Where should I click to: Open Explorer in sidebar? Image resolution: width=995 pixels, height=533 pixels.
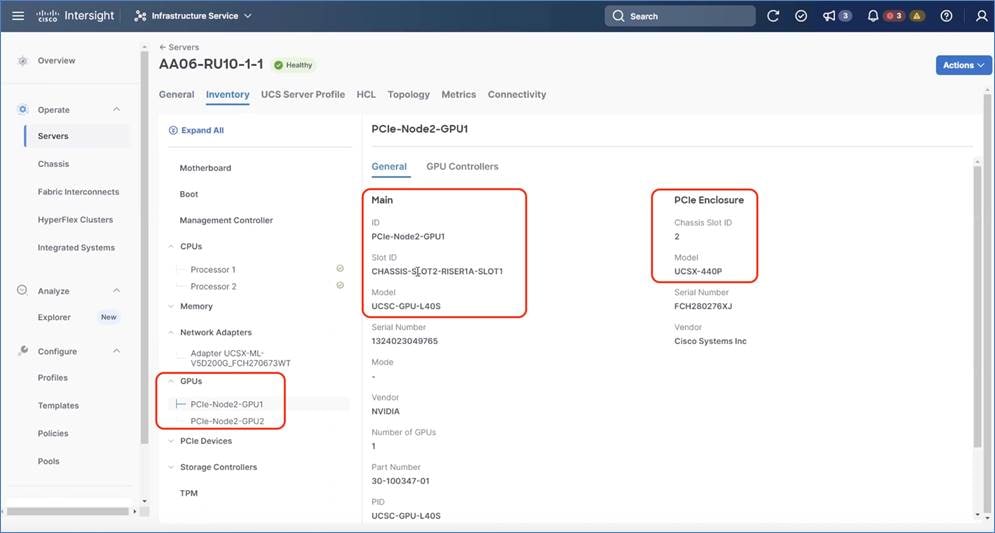(x=54, y=317)
